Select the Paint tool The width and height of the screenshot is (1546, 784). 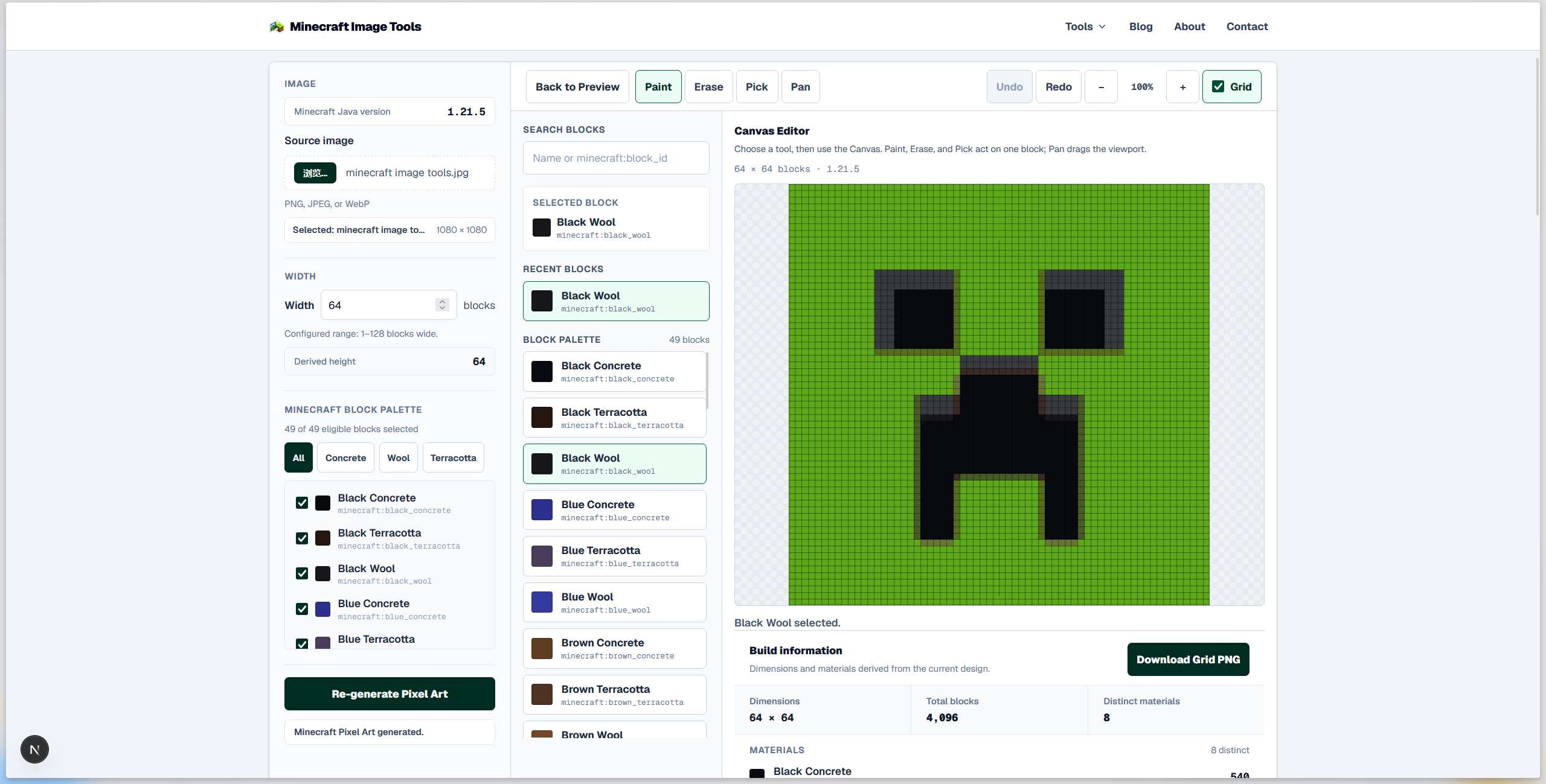click(x=658, y=86)
